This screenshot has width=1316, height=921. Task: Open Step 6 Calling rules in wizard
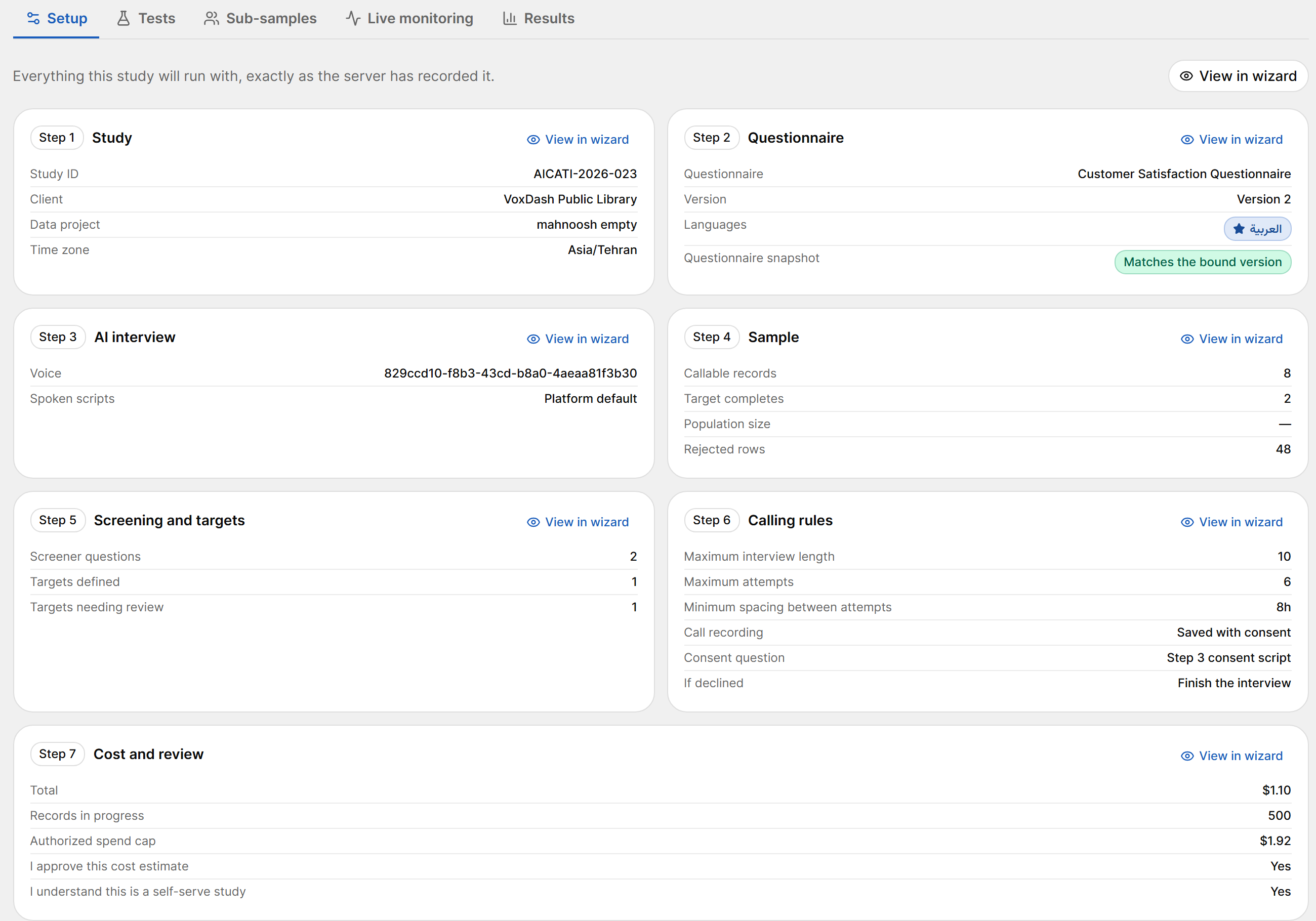pyautogui.click(x=1232, y=522)
